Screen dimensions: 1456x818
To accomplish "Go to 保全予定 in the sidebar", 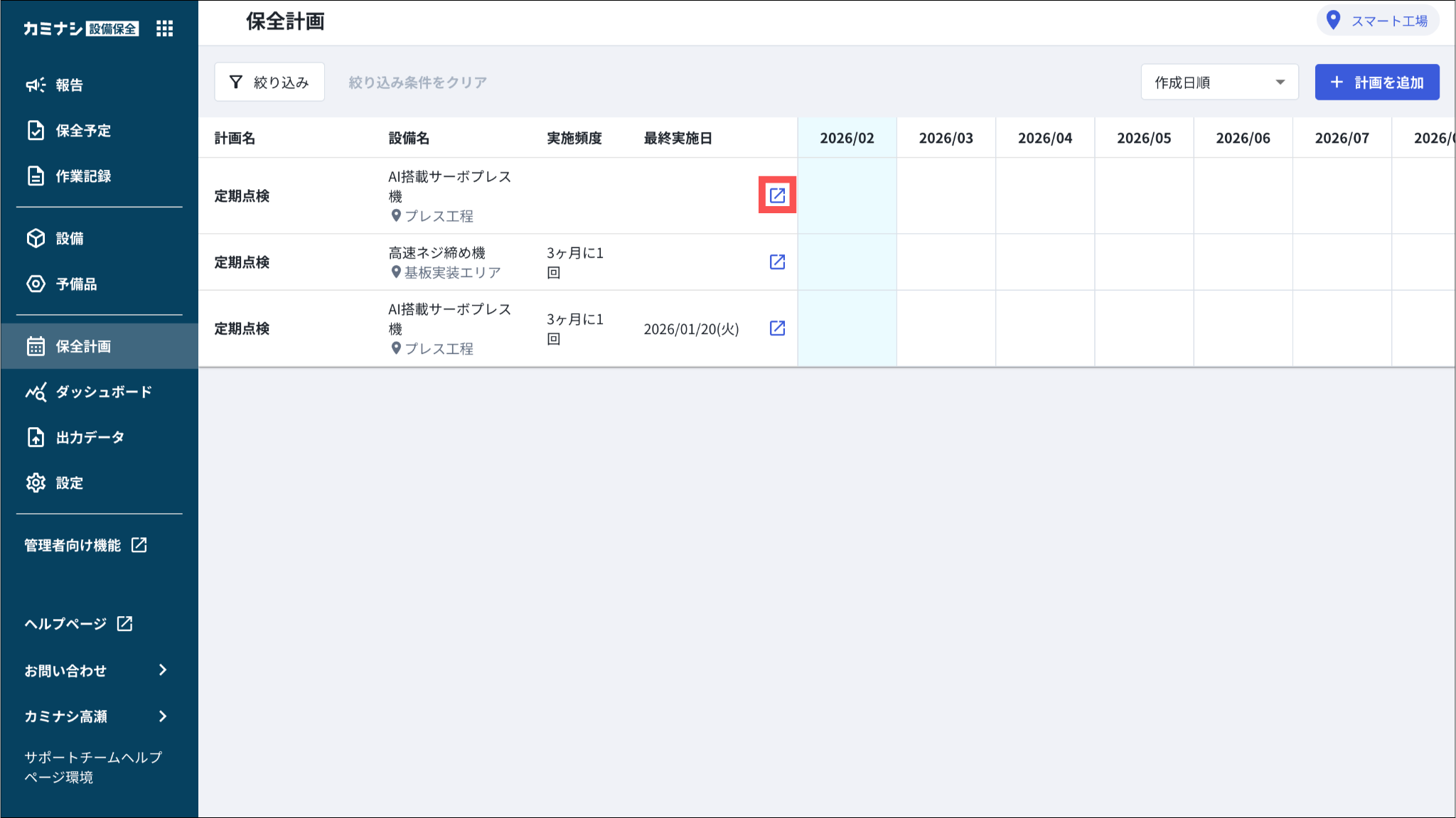I will click(83, 131).
